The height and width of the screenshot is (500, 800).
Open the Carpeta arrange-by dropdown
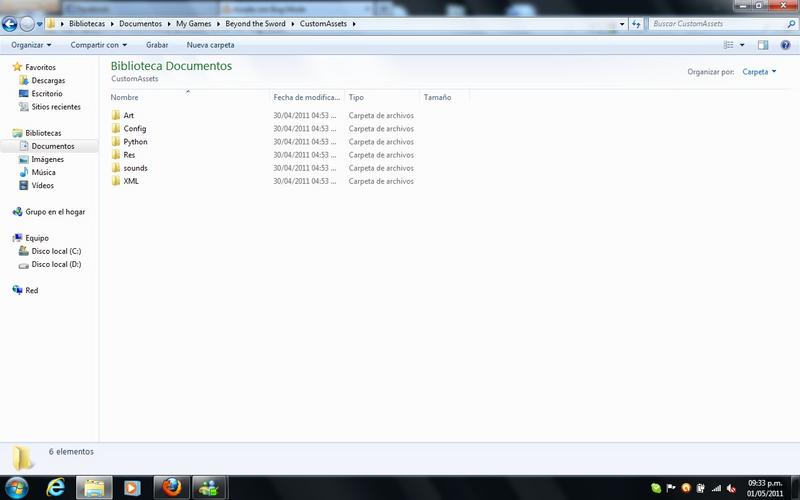[759, 72]
